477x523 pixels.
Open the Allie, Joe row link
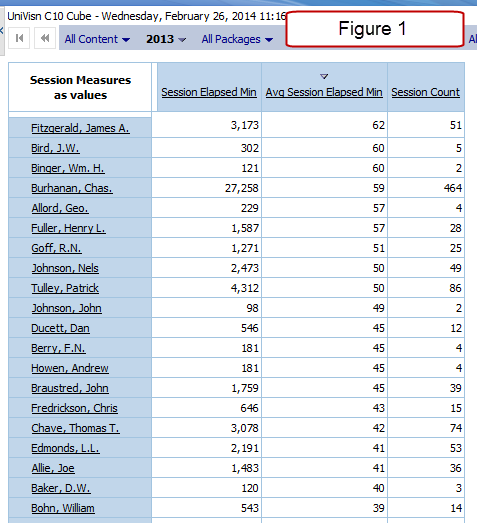(x=53, y=468)
